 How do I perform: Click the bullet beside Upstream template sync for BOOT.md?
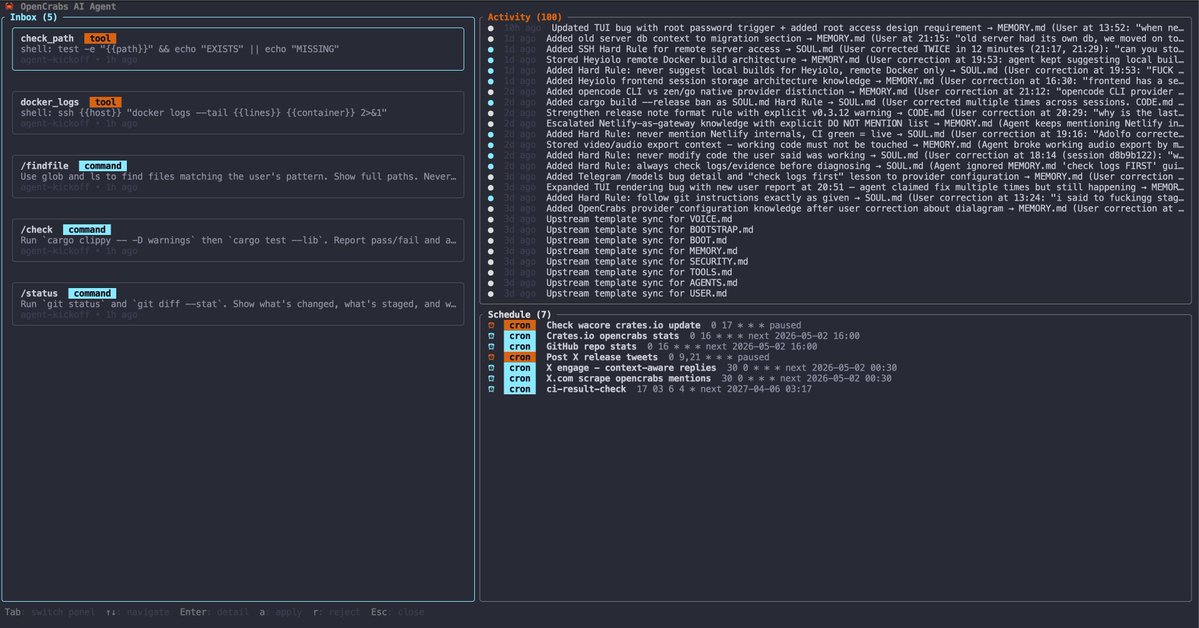(491, 240)
